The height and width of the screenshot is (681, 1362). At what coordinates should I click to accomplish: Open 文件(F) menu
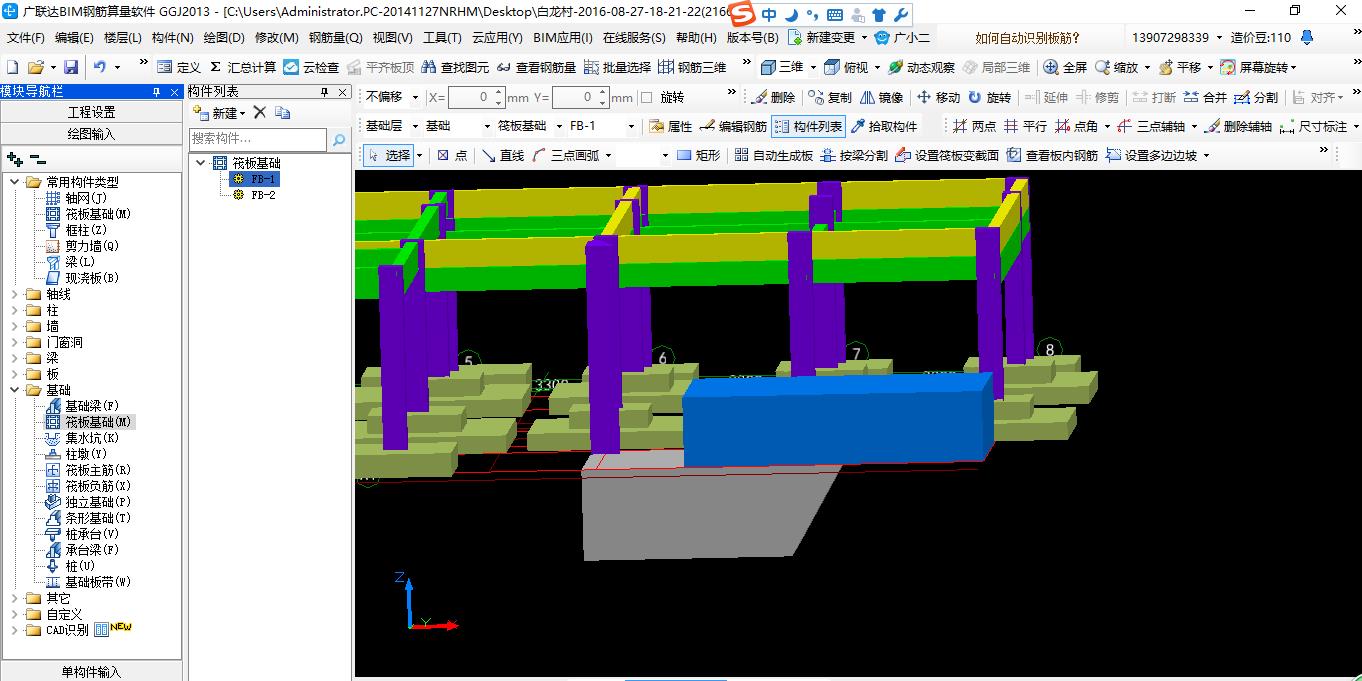click(x=26, y=38)
